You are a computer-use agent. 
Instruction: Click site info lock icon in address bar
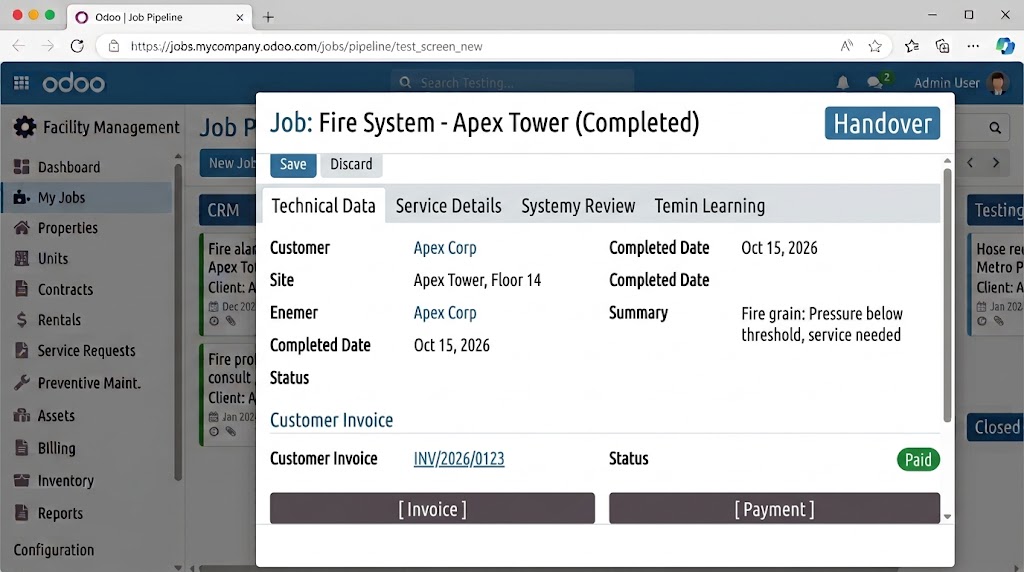[114, 46]
